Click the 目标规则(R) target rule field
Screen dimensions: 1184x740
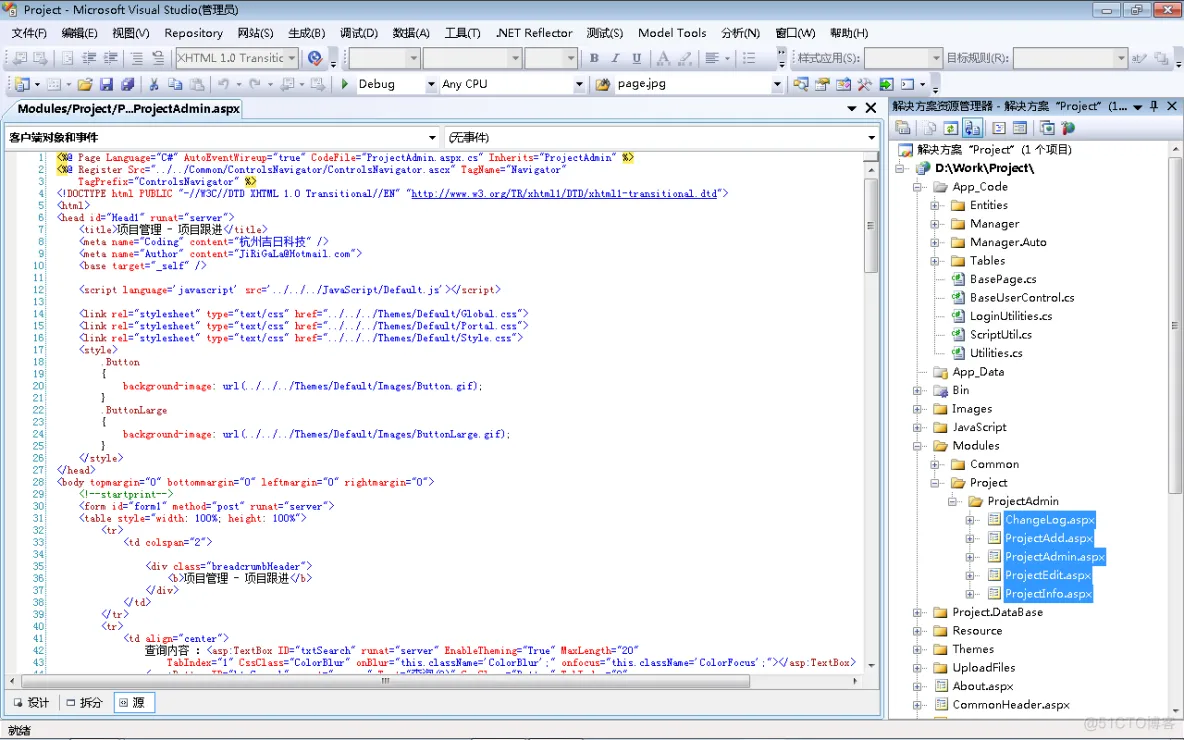1070,58
